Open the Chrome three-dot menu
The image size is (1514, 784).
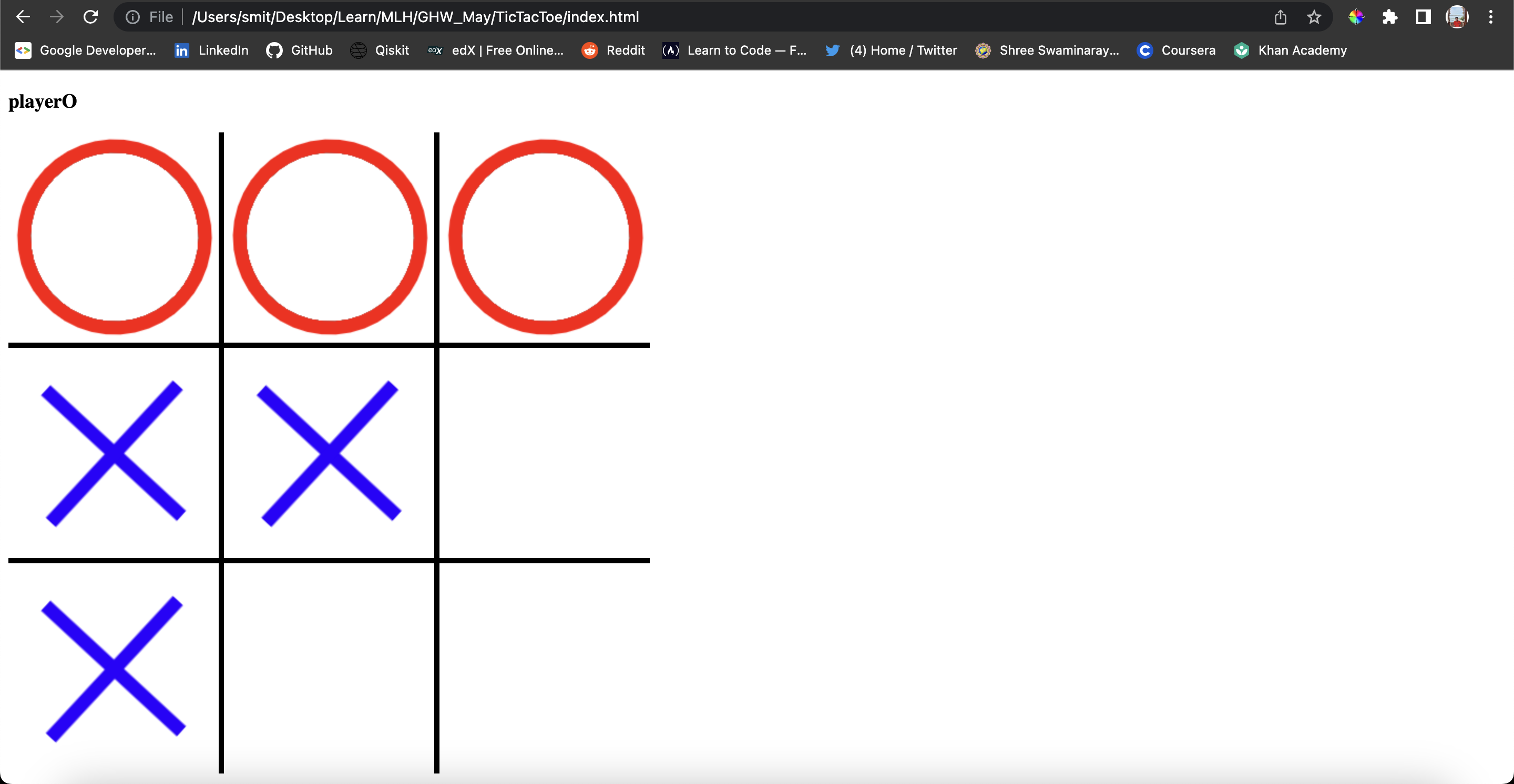pyautogui.click(x=1491, y=16)
